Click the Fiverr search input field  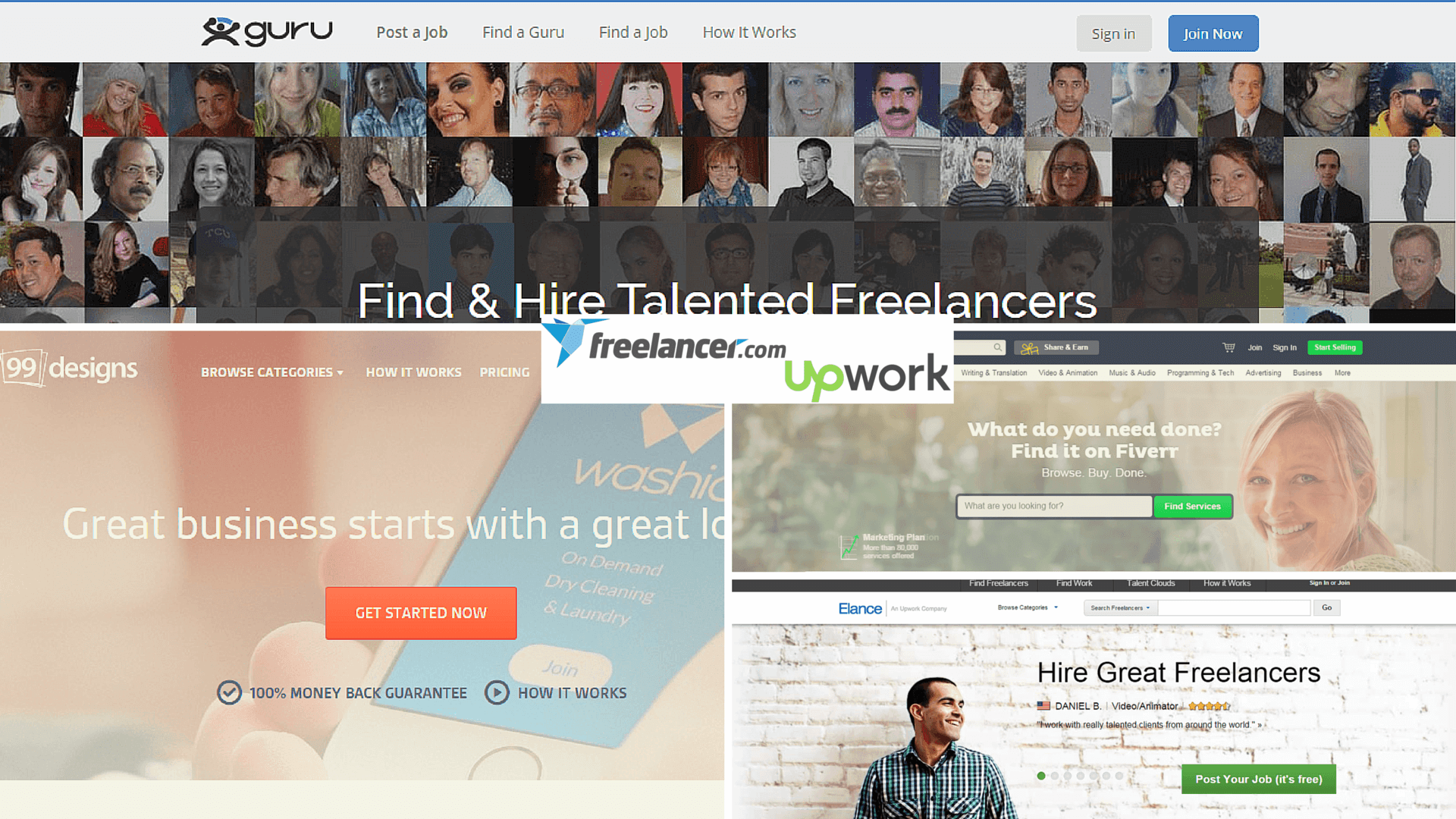click(1054, 506)
